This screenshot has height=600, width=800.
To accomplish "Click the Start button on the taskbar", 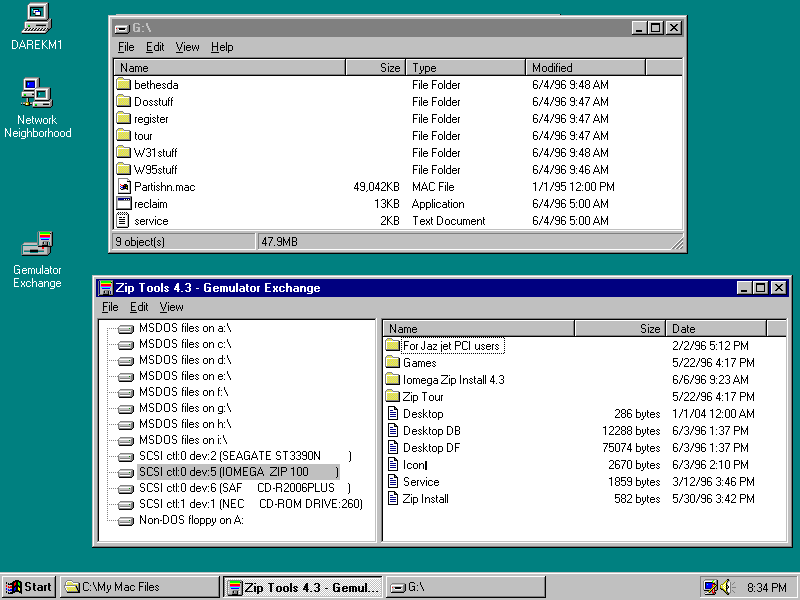I will [x=29, y=587].
